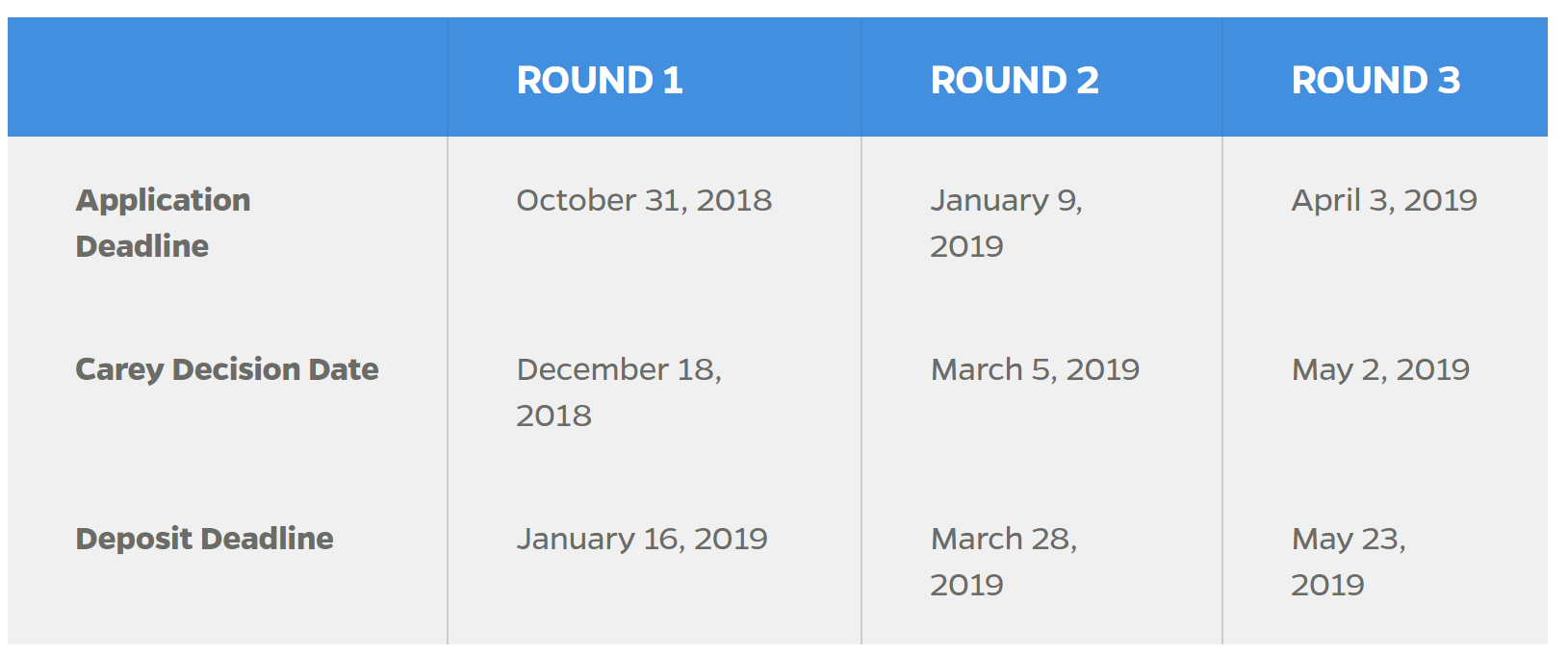This screenshot has width=1568, height=655.
Task: Click the April 3, 2019 date
Action: coord(1383,200)
